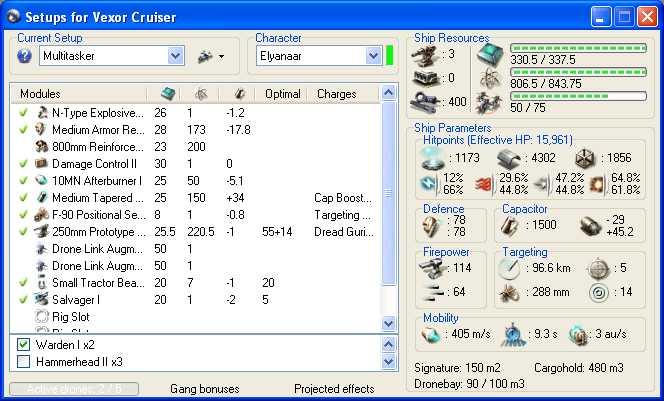Click the CPU resource icon
The height and width of the screenshot is (401, 664).
tap(490, 55)
